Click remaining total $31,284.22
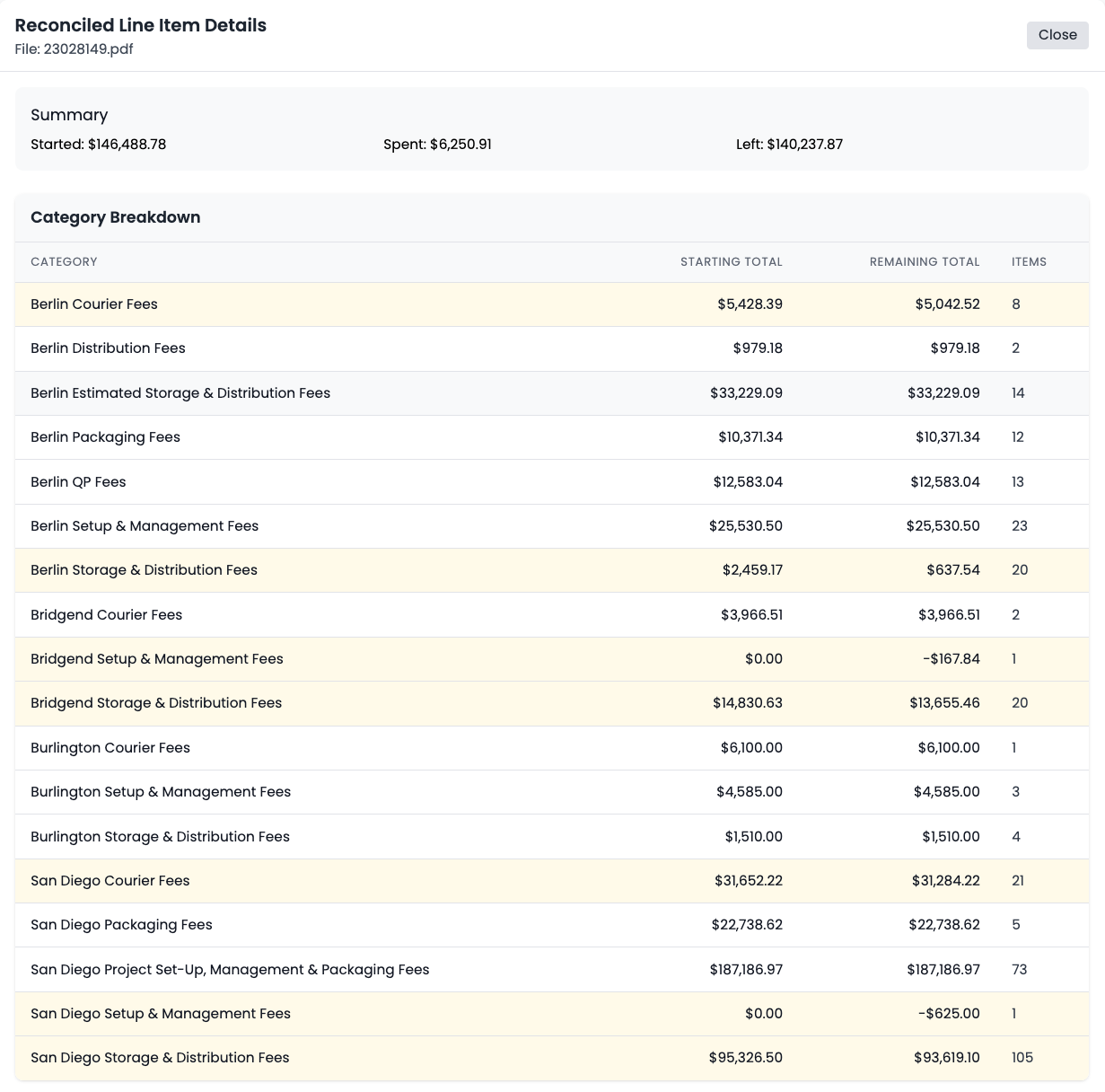This screenshot has width=1105, height=1092. (x=946, y=881)
